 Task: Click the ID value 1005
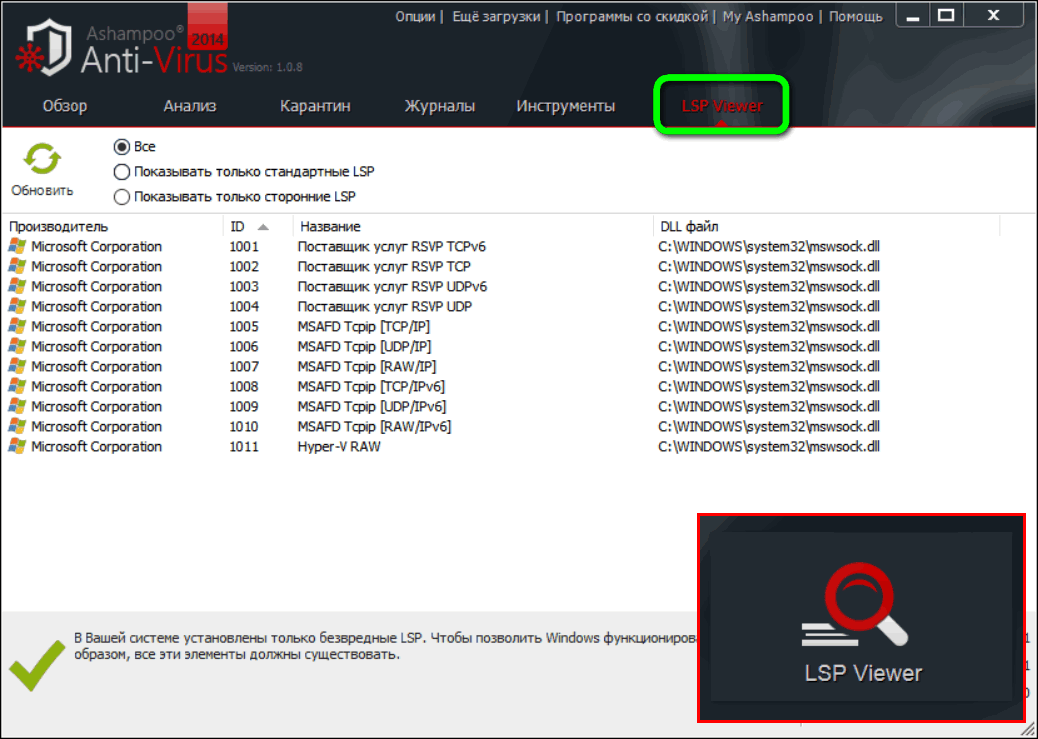click(244, 326)
